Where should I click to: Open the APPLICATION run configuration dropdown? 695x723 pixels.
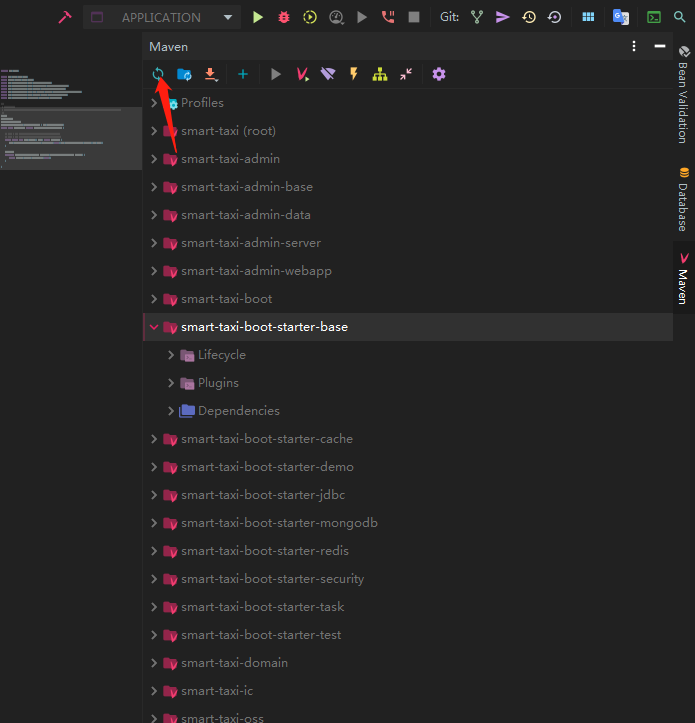point(162,18)
